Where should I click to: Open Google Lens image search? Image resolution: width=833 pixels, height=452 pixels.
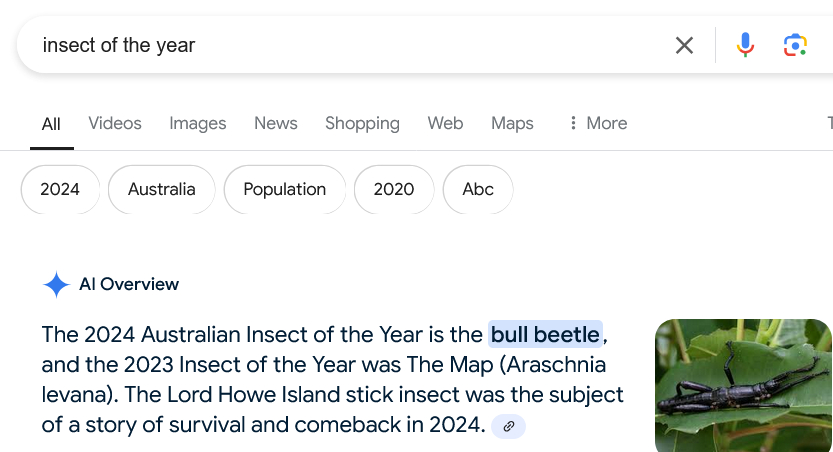(x=795, y=45)
